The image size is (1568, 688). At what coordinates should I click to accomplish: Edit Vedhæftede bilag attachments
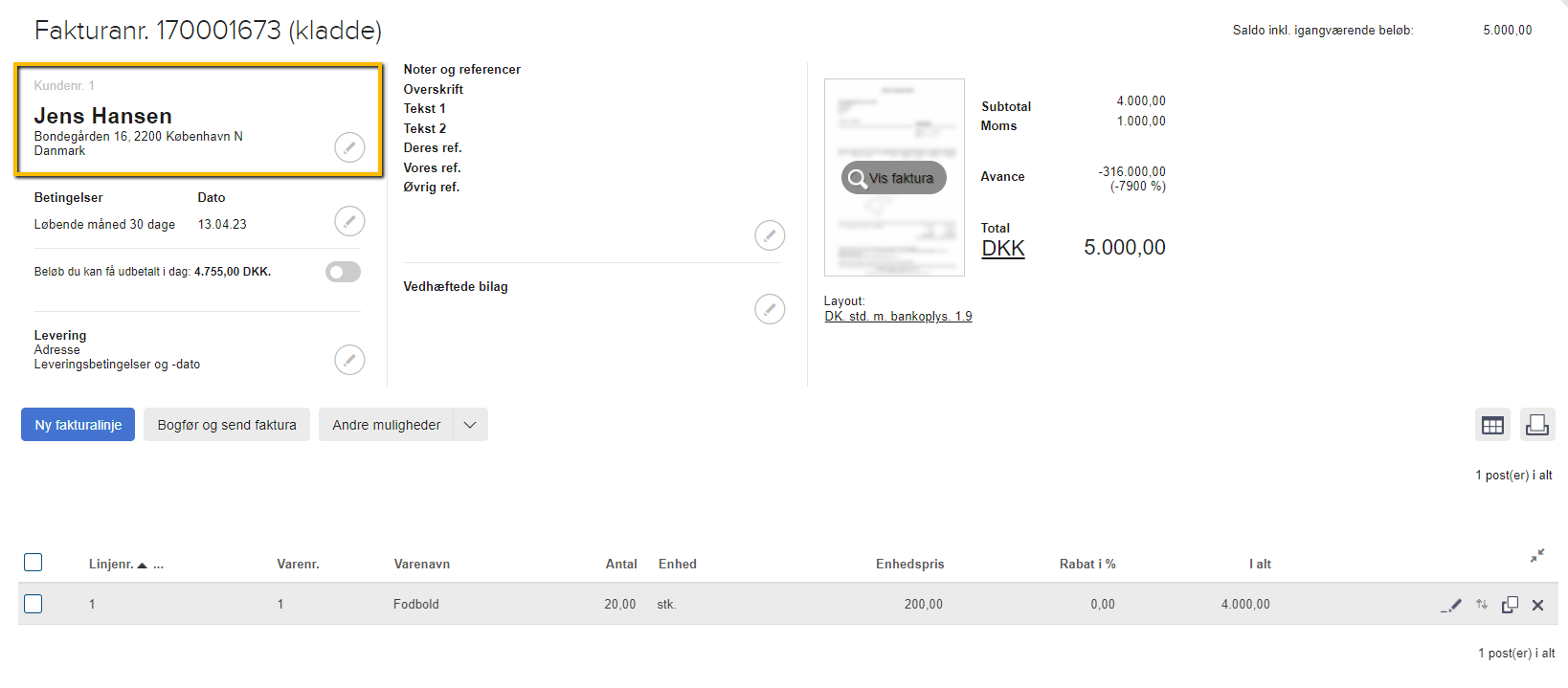770,309
